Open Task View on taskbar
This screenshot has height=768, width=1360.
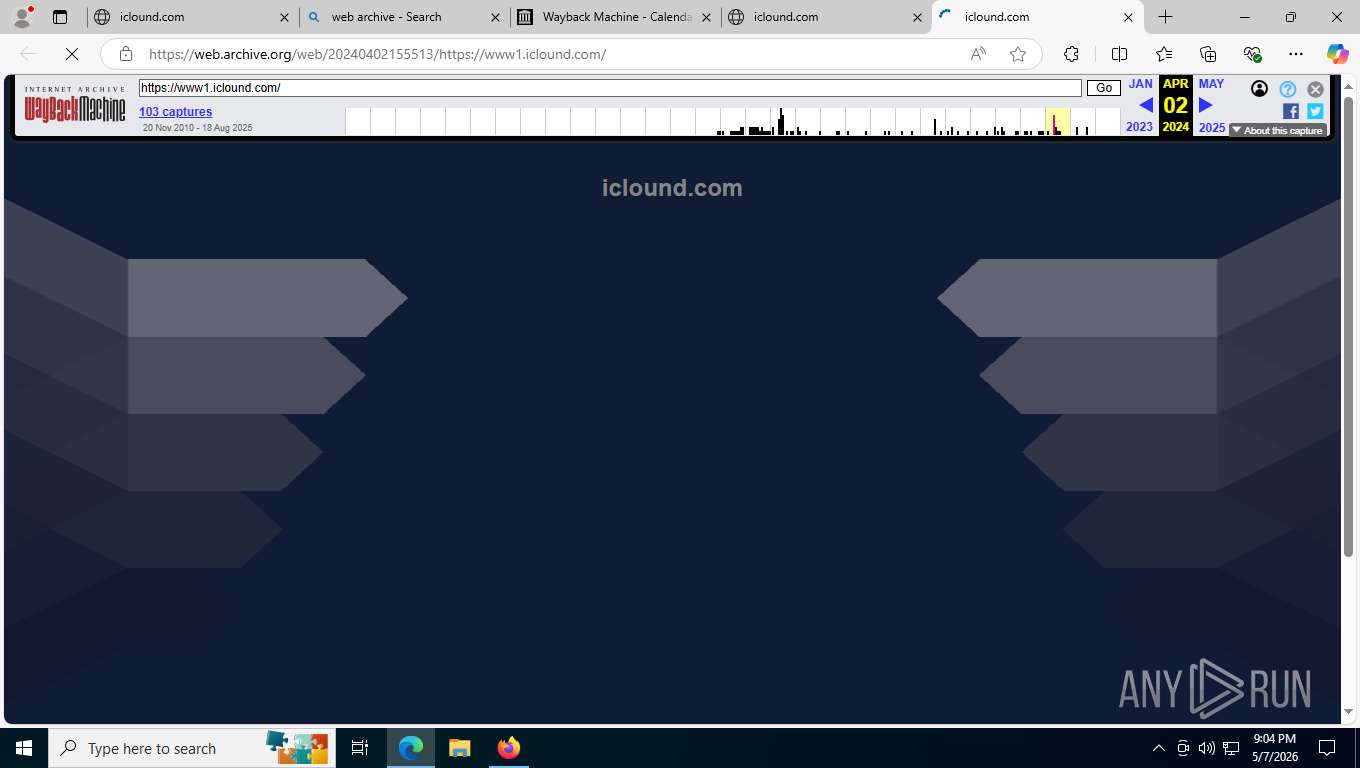[x=360, y=748]
